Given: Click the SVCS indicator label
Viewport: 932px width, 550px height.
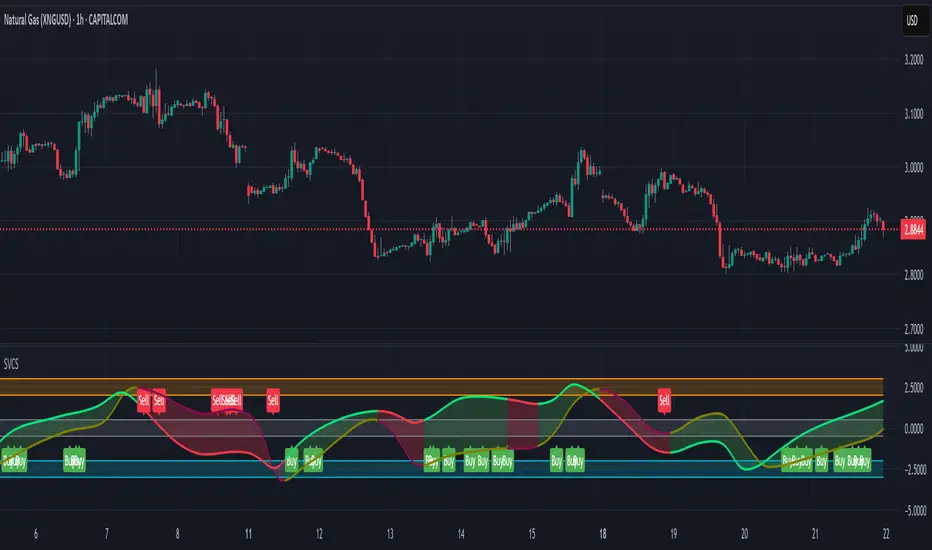Looking at the screenshot, I should click(11, 364).
